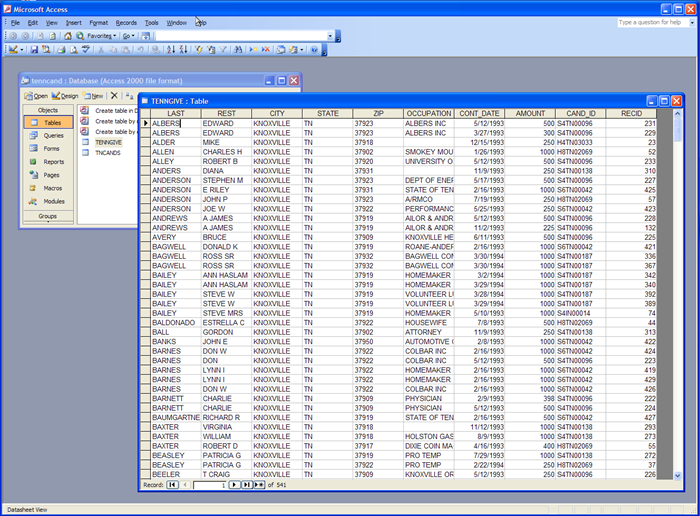Open the Go dropdown menu

pos(129,36)
